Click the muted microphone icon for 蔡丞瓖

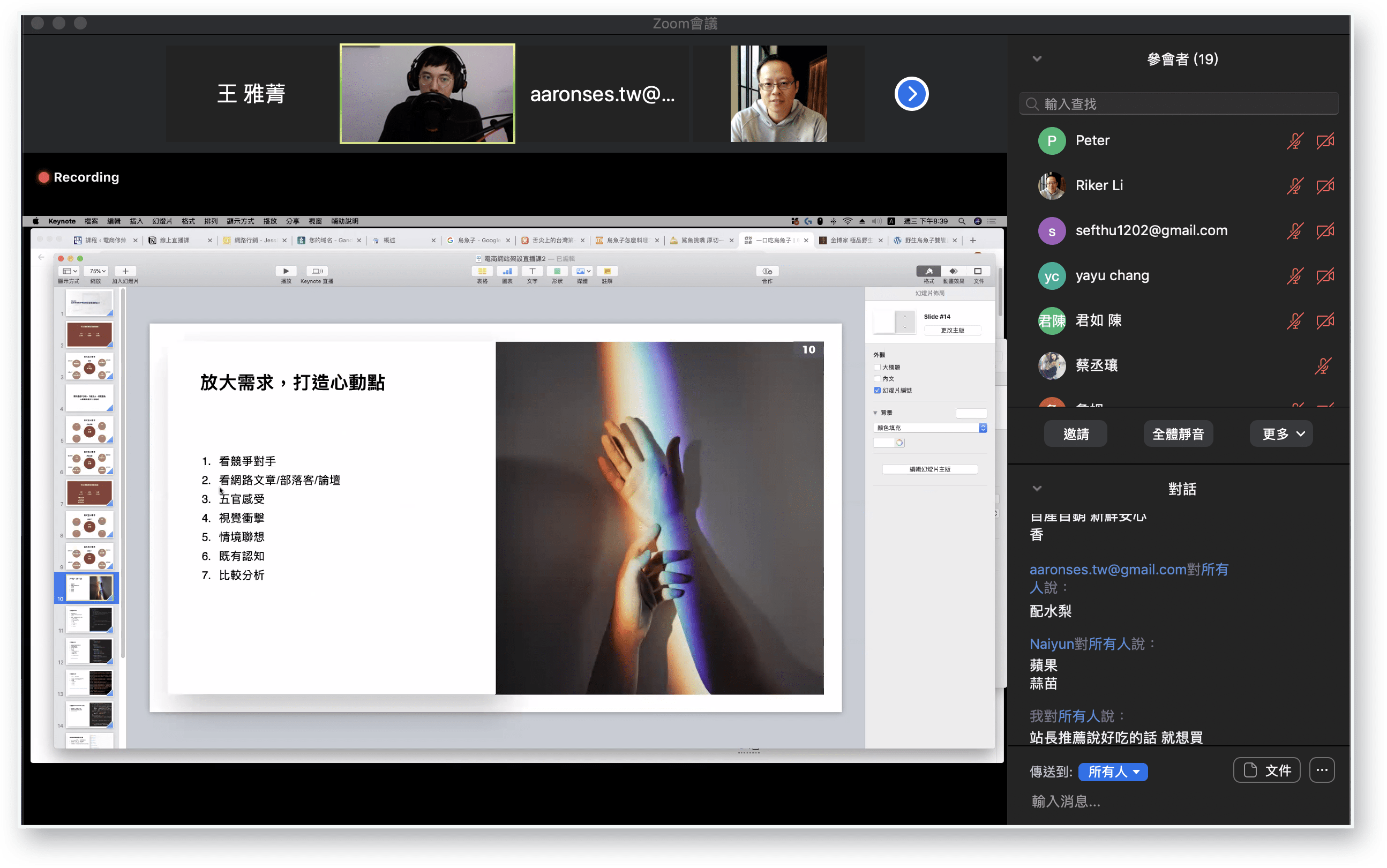[x=1323, y=365]
